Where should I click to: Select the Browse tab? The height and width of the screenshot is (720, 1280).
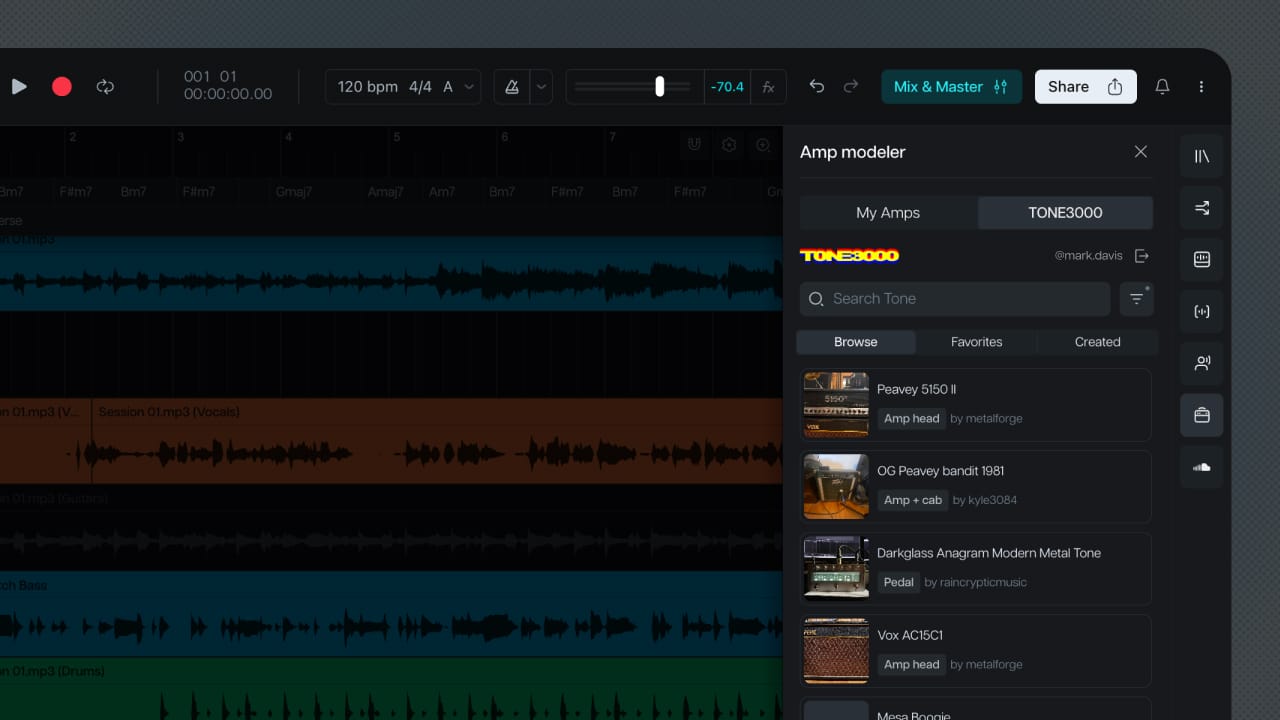(856, 342)
